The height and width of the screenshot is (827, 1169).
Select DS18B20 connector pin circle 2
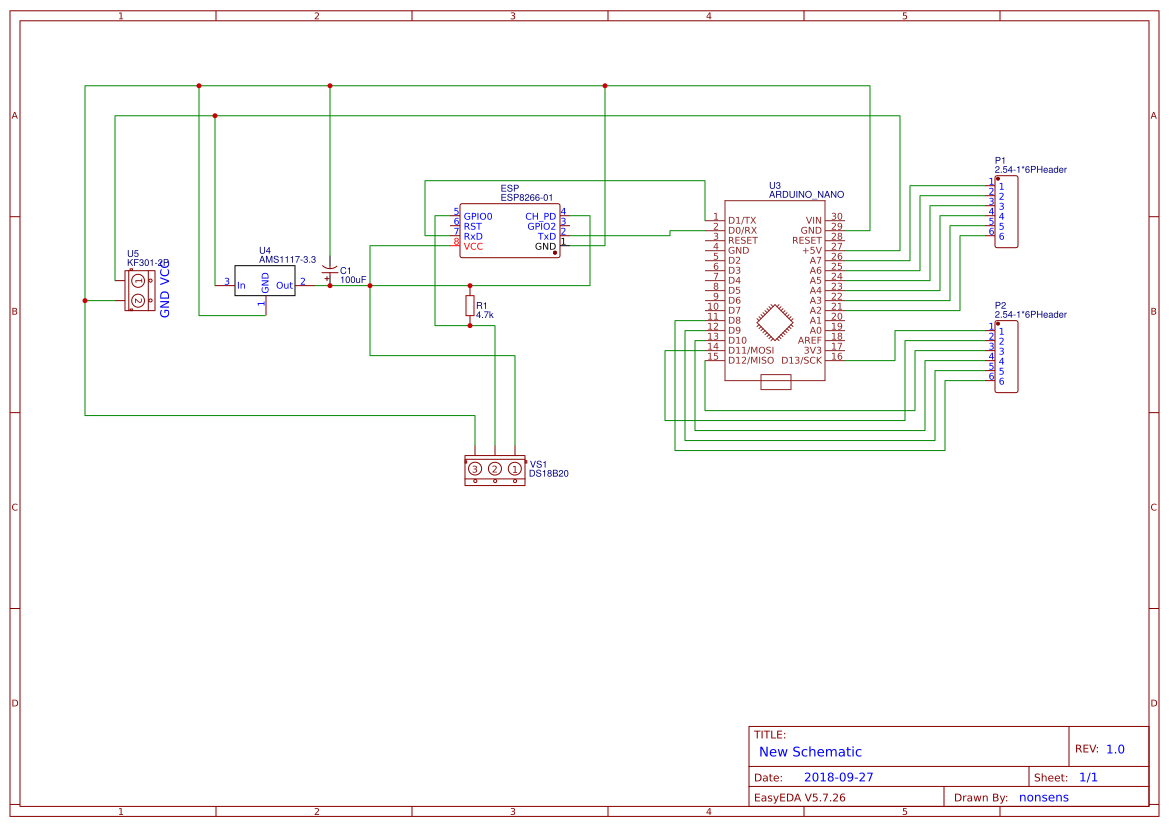coord(495,469)
